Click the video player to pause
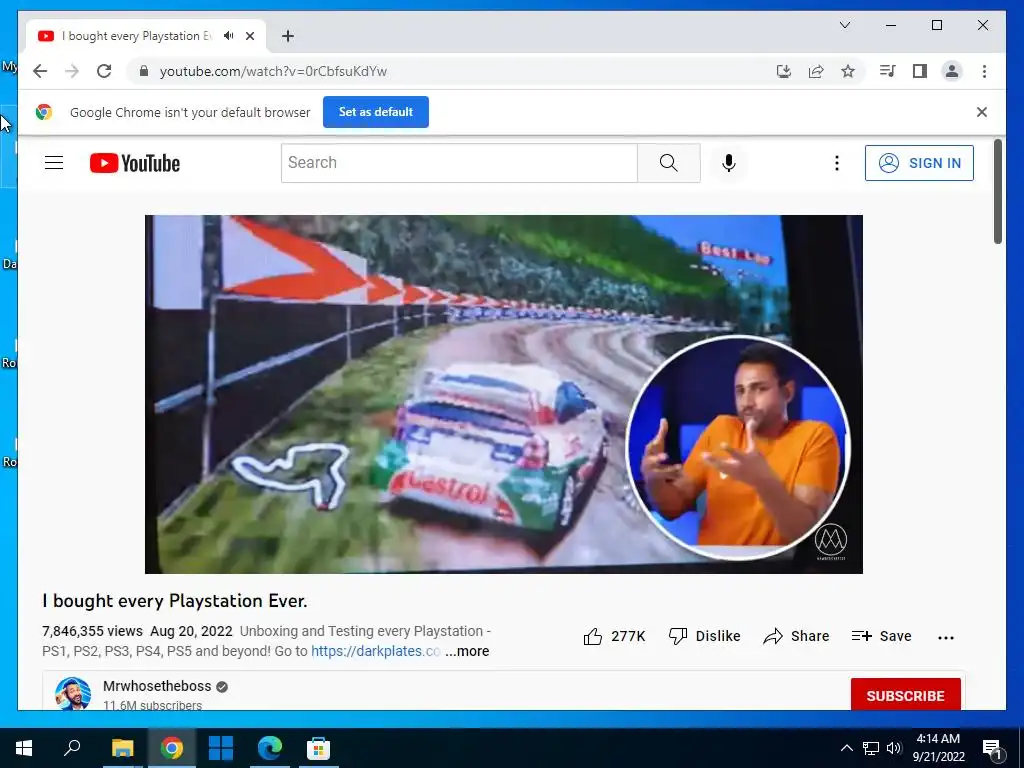Viewport: 1024px width, 768px height. tap(504, 394)
